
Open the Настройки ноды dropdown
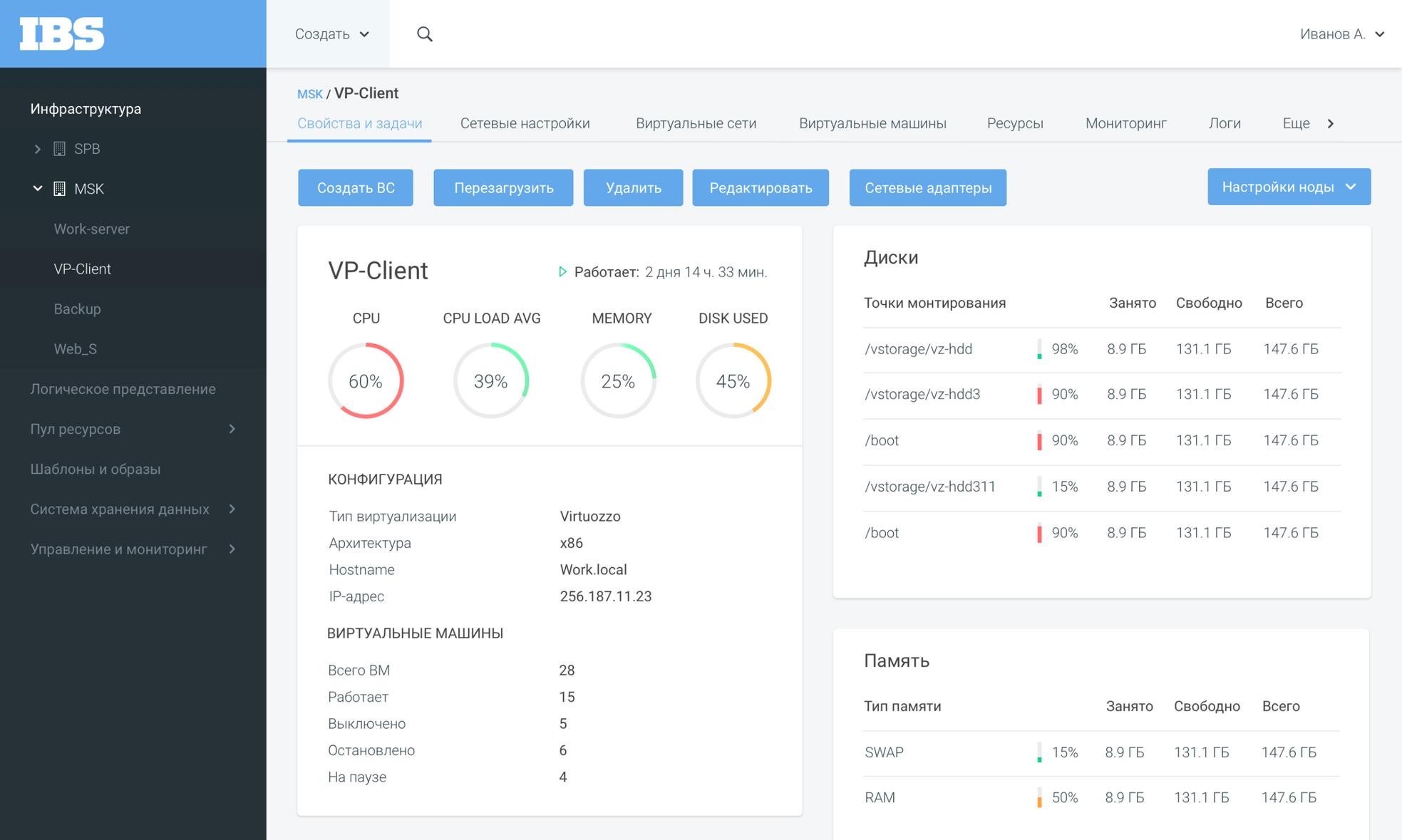click(x=1288, y=187)
